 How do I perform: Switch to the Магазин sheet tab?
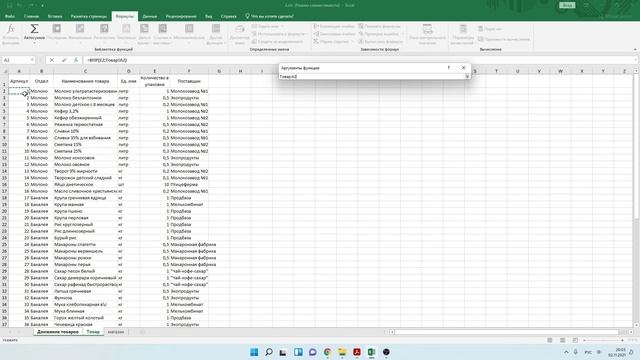click(x=116, y=332)
